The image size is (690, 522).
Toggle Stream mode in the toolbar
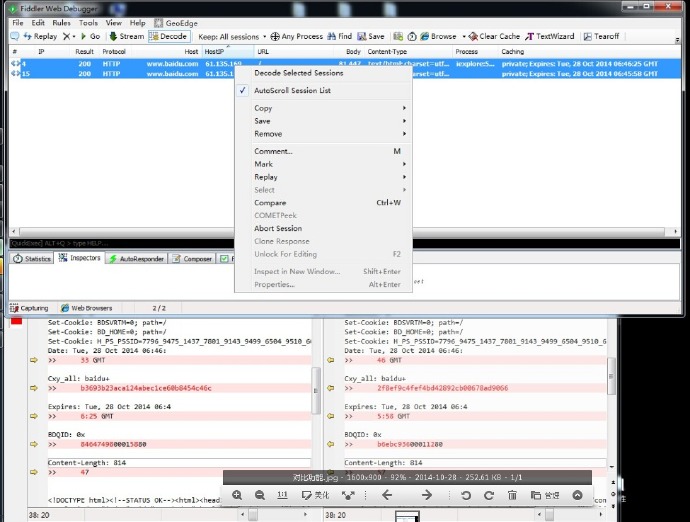pos(126,37)
